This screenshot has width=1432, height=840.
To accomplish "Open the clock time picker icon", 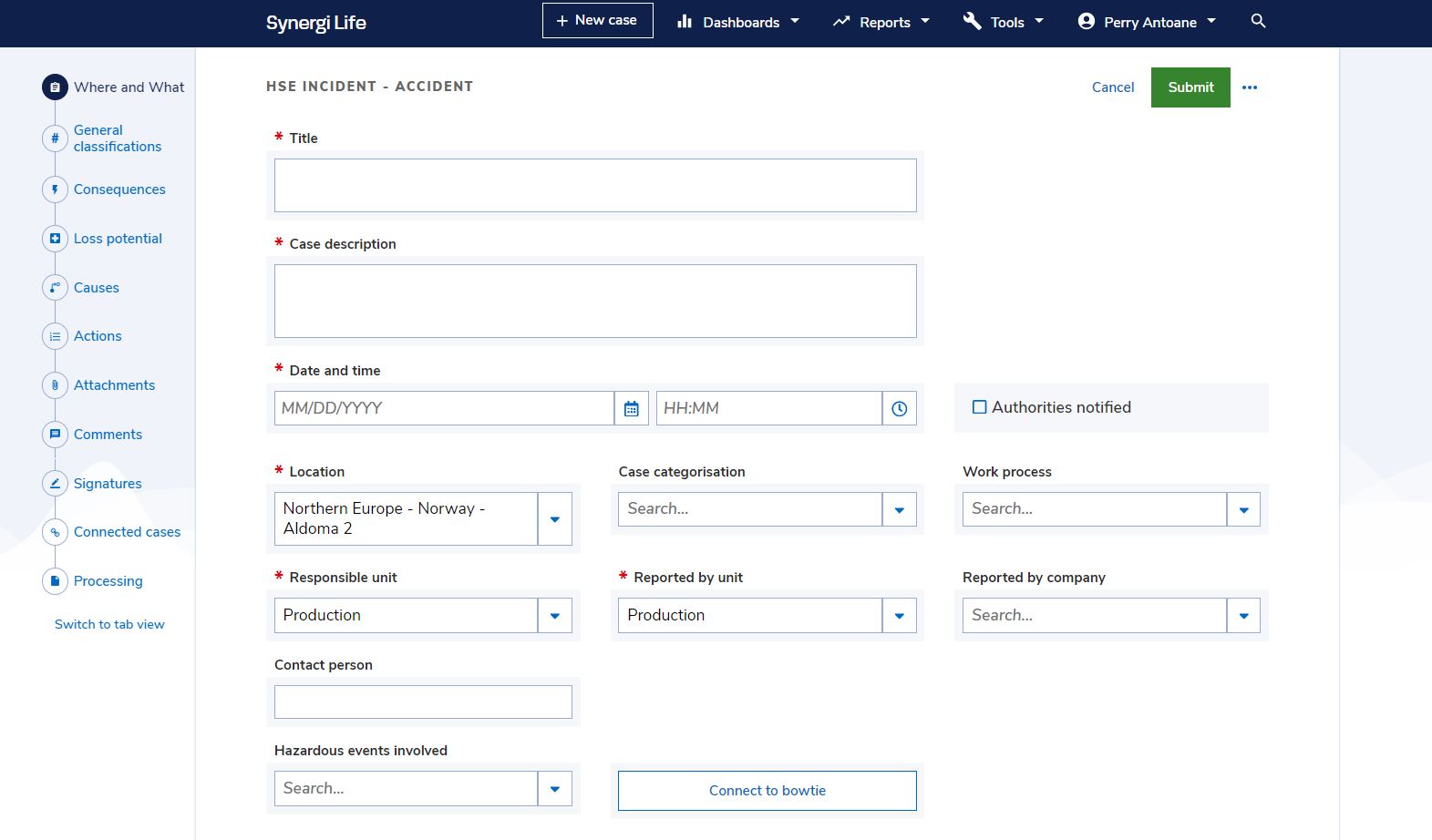I will point(899,409).
